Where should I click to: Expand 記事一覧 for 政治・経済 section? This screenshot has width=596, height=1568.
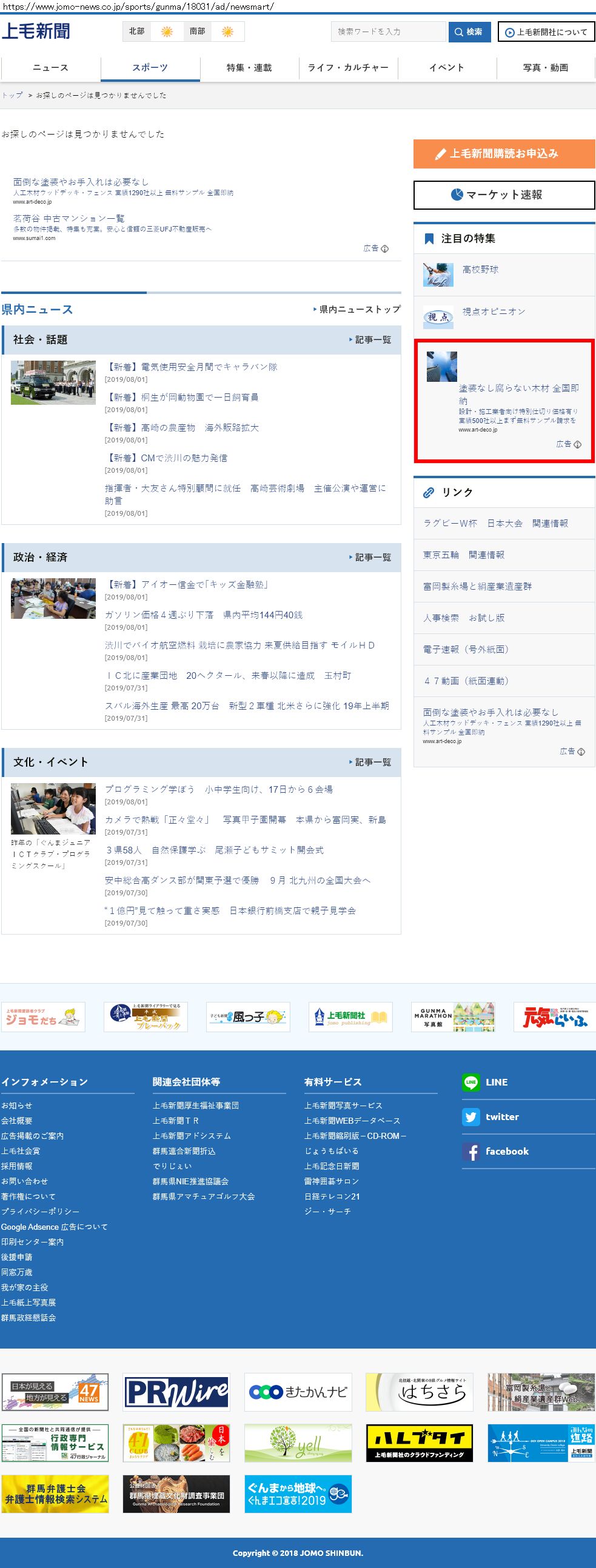[370, 557]
